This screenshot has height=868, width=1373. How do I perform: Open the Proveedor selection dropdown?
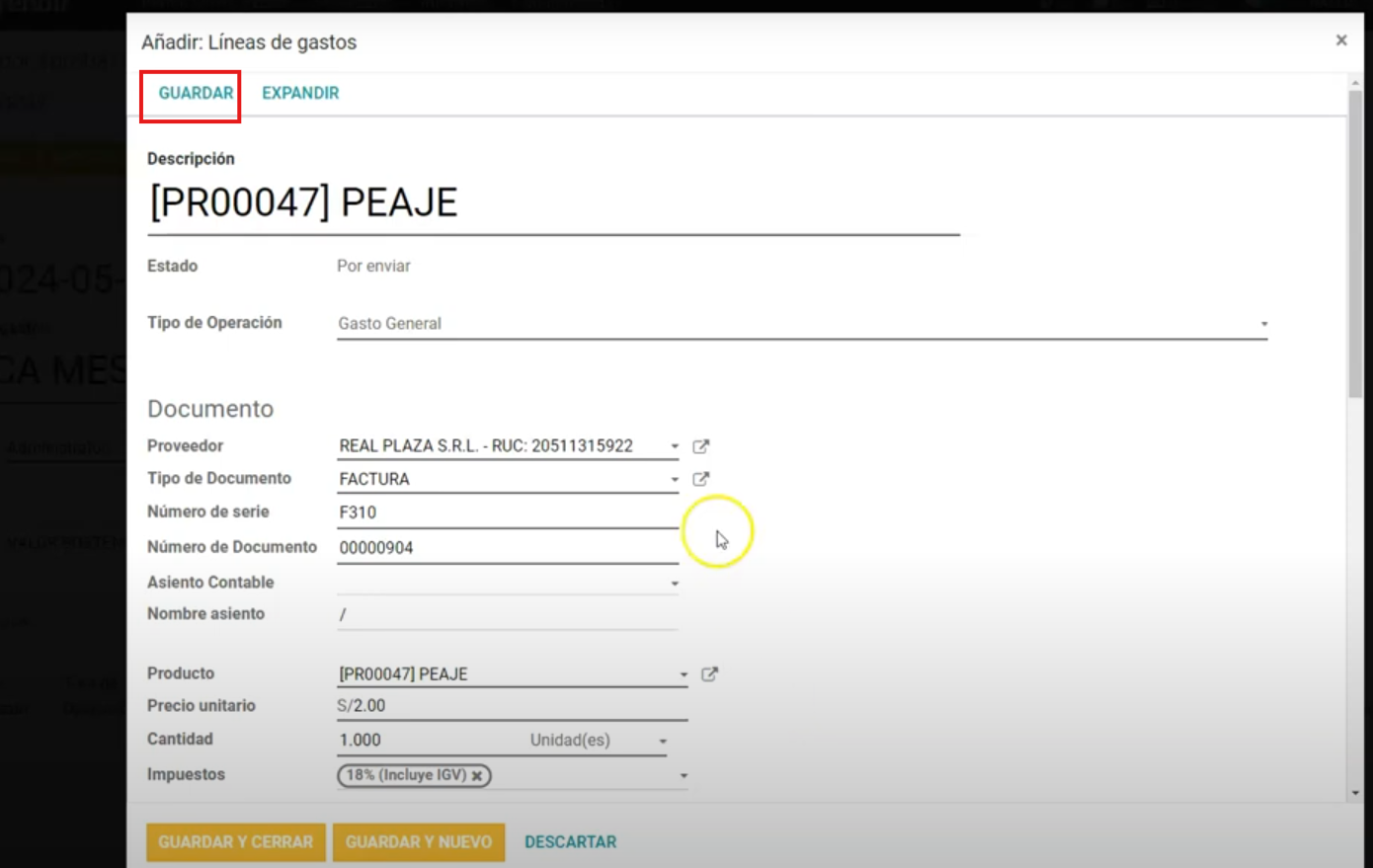click(x=673, y=445)
